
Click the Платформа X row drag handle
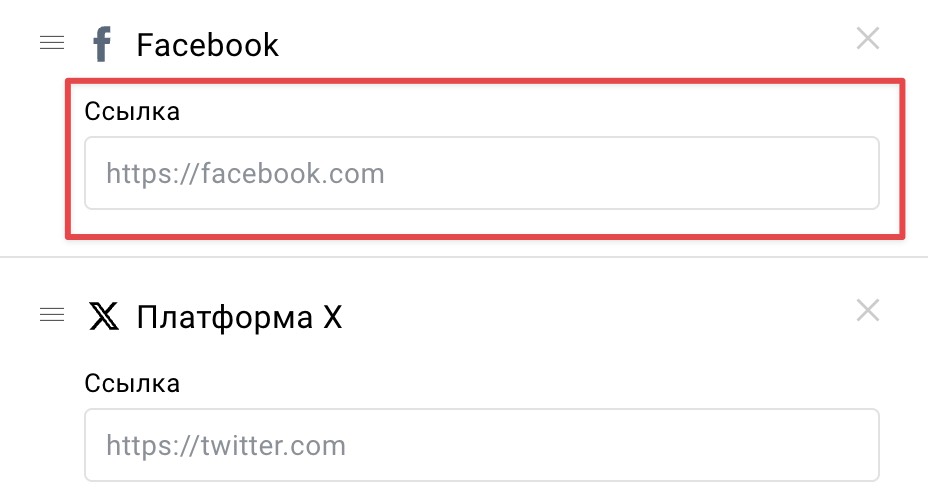[52, 315]
